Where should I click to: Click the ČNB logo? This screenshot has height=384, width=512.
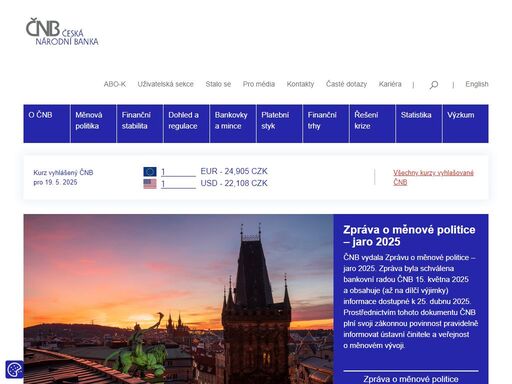pyautogui.click(x=62, y=32)
